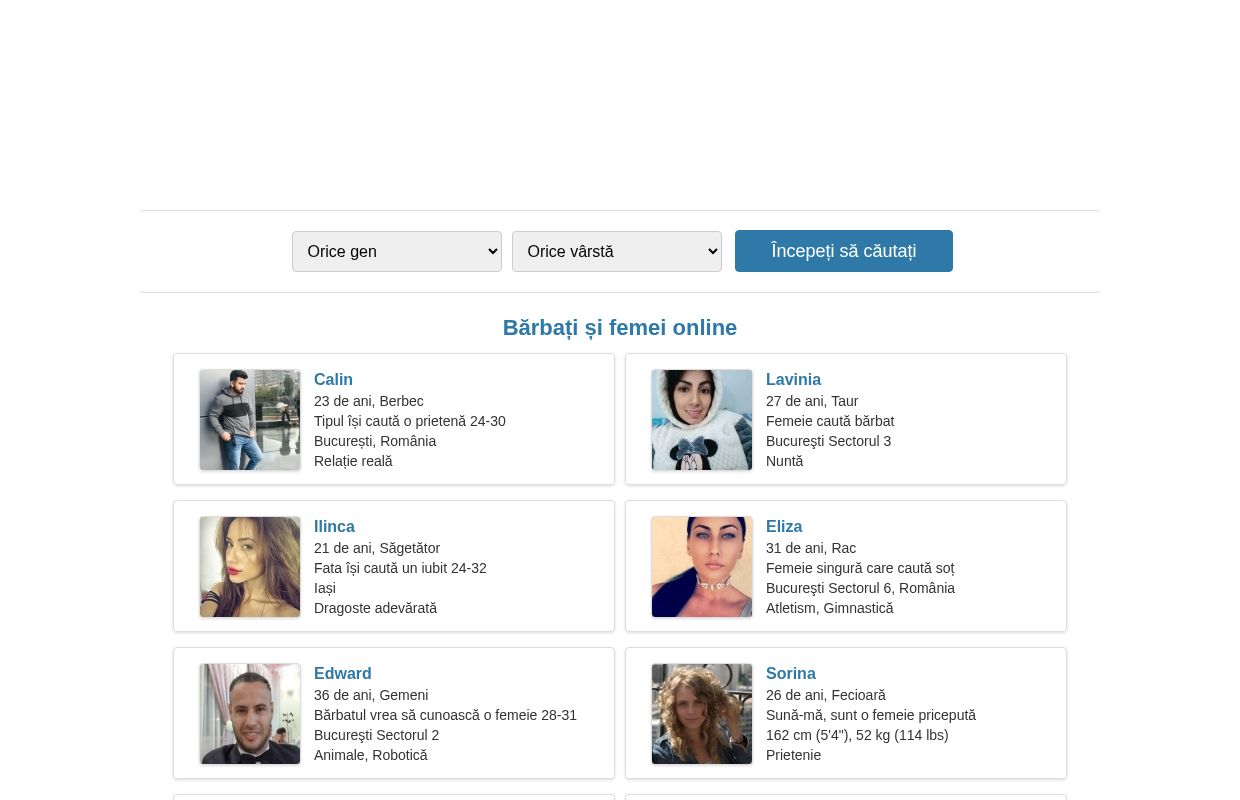The image size is (1240, 800).
Task: View Lavinia's profile picture
Action: [x=702, y=420]
